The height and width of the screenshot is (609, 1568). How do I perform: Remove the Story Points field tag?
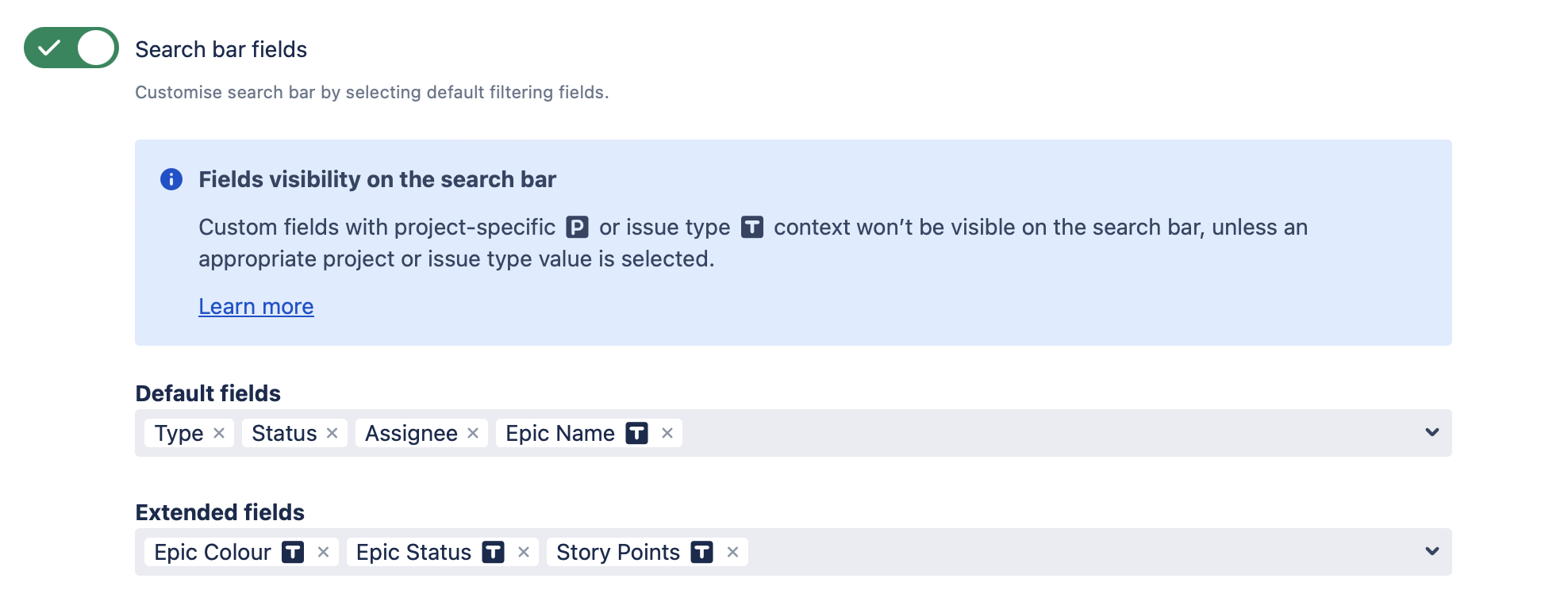tap(732, 552)
